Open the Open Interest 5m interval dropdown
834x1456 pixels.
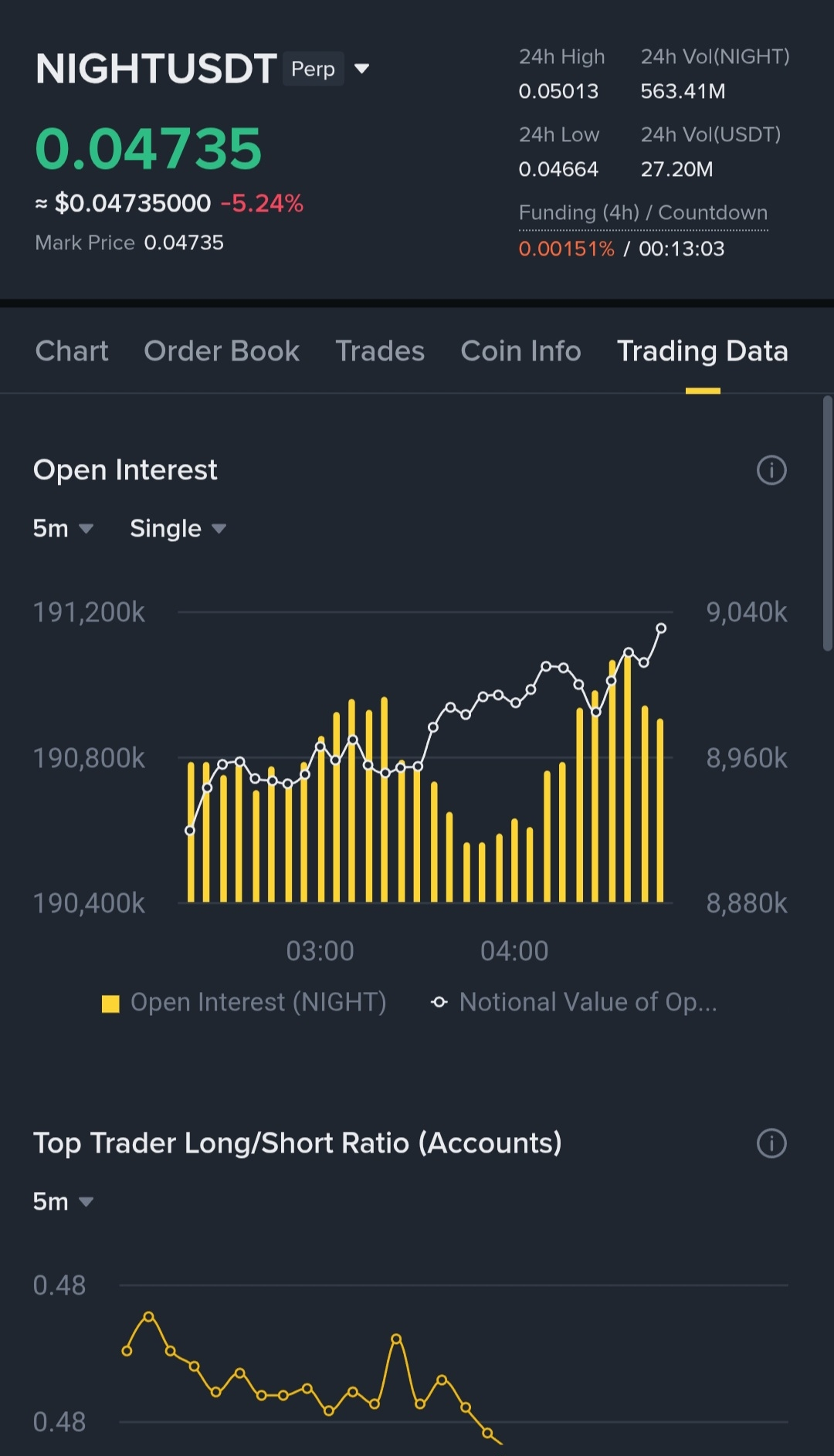click(x=63, y=529)
